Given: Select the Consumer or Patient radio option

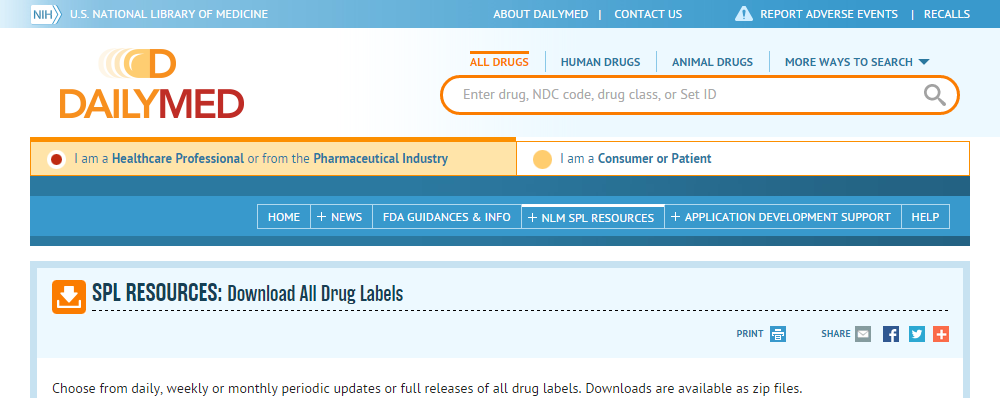Looking at the screenshot, I should [x=542, y=159].
